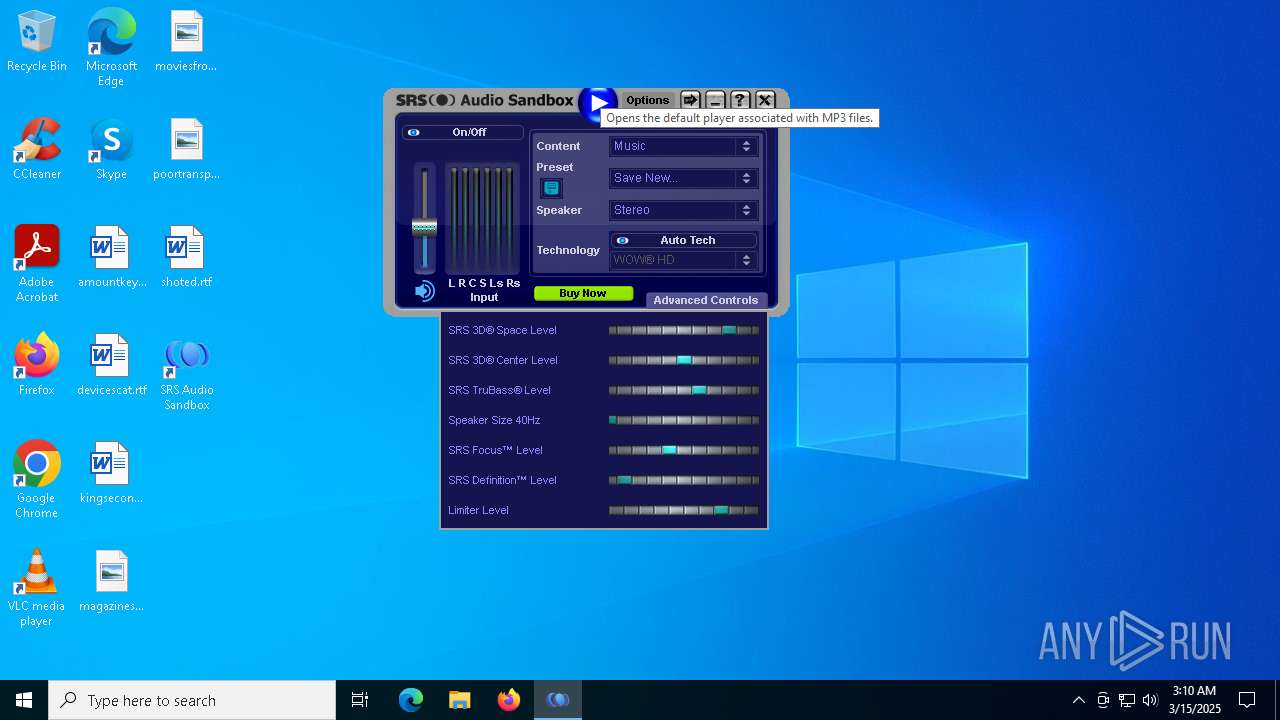Click the master volume slider handle
This screenshot has width=1280, height=720.
coord(424,227)
